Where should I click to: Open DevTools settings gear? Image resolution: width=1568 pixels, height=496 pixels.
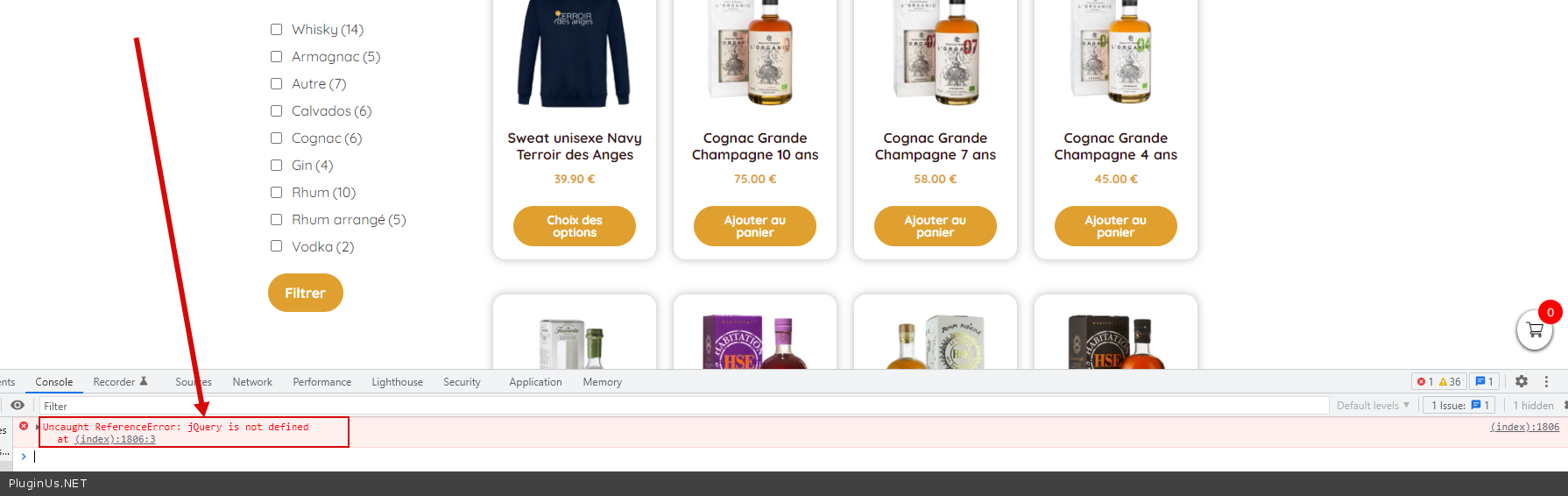[1522, 381]
